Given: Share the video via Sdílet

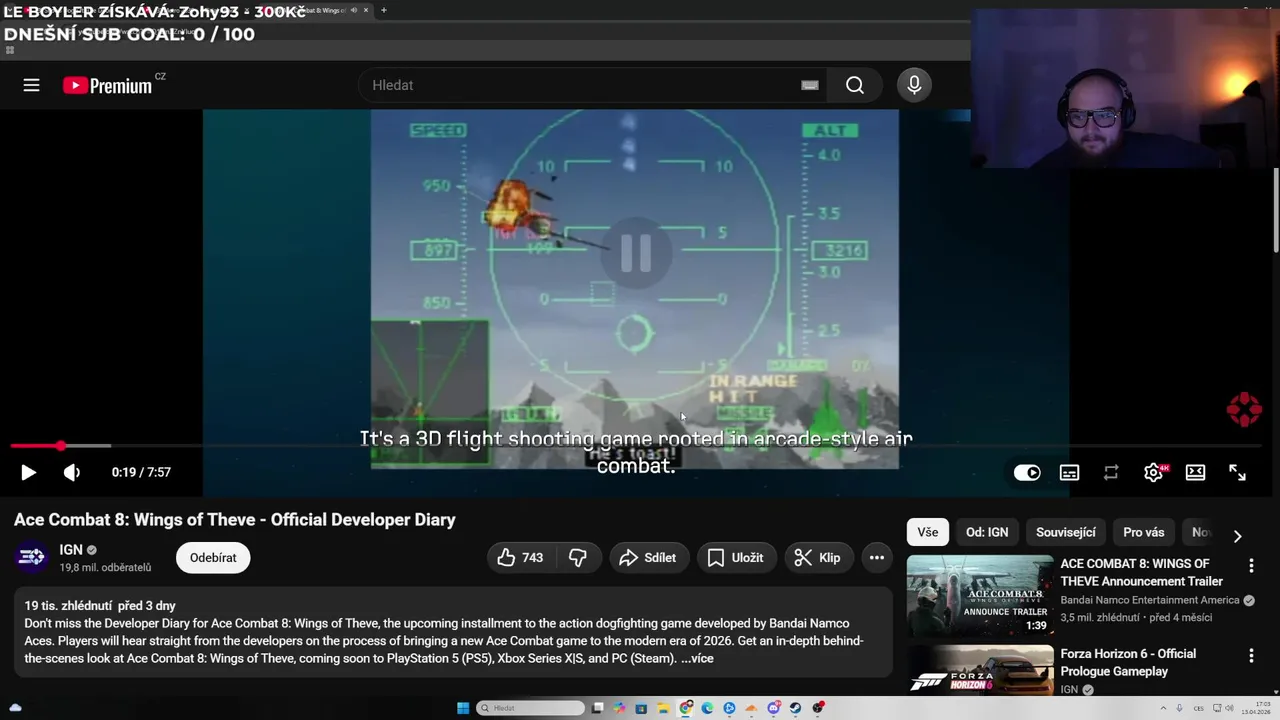Looking at the screenshot, I should [647, 557].
